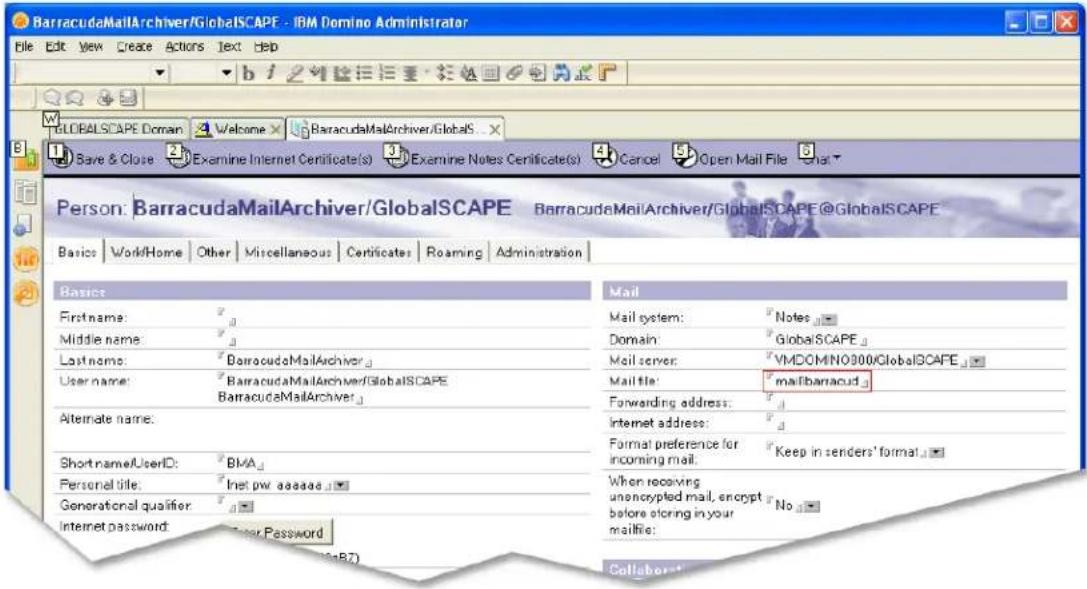1087x589 pixels.
Task: Switch to the Certificates tab
Action: click(x=379, y=252)
